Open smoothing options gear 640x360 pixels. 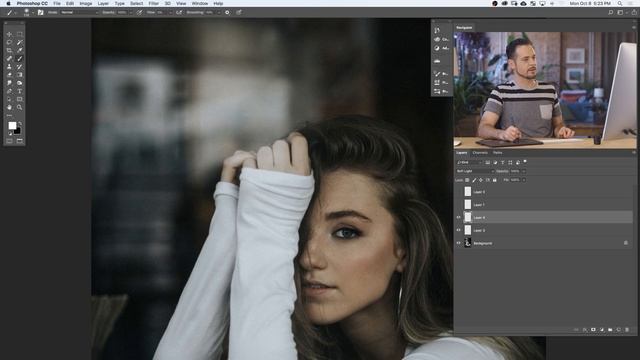point(227,13)
